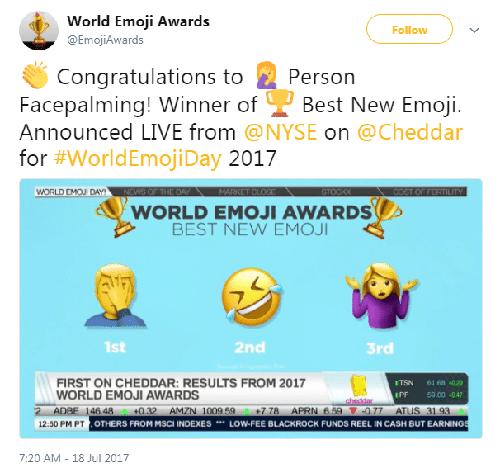Open the tweet timestamp 18 Jul 2017
500x473 pixels.
pyautogui.click(x=74, y=458)
